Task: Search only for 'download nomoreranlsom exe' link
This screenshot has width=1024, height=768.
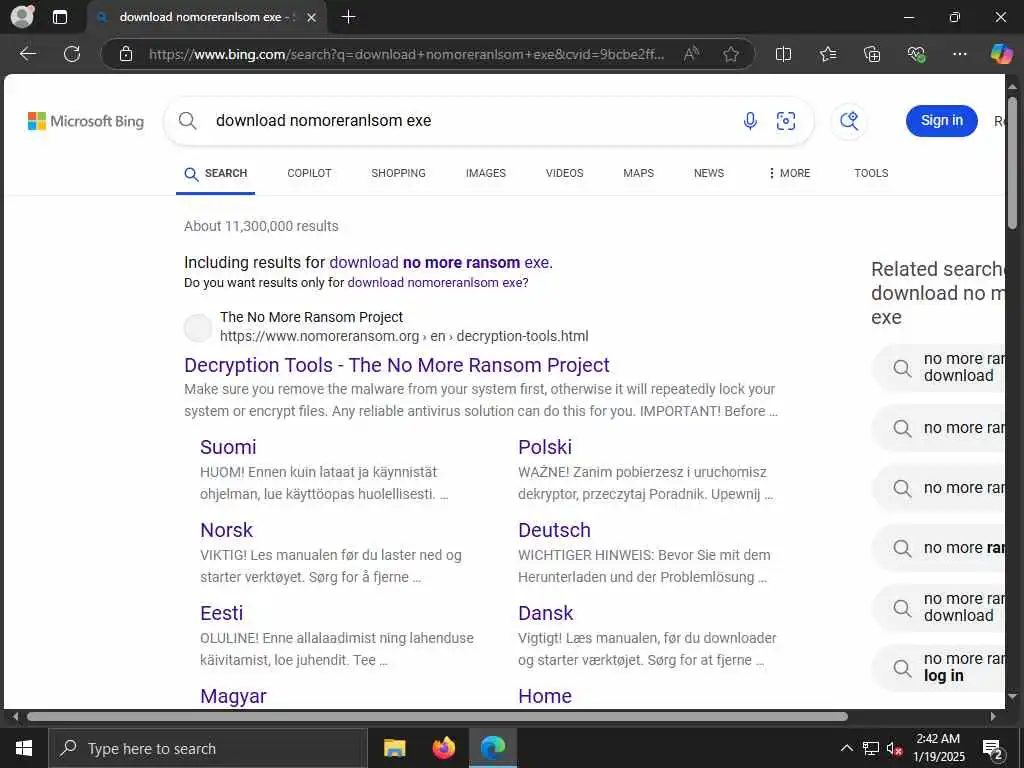Action: [x=435, y=283]
